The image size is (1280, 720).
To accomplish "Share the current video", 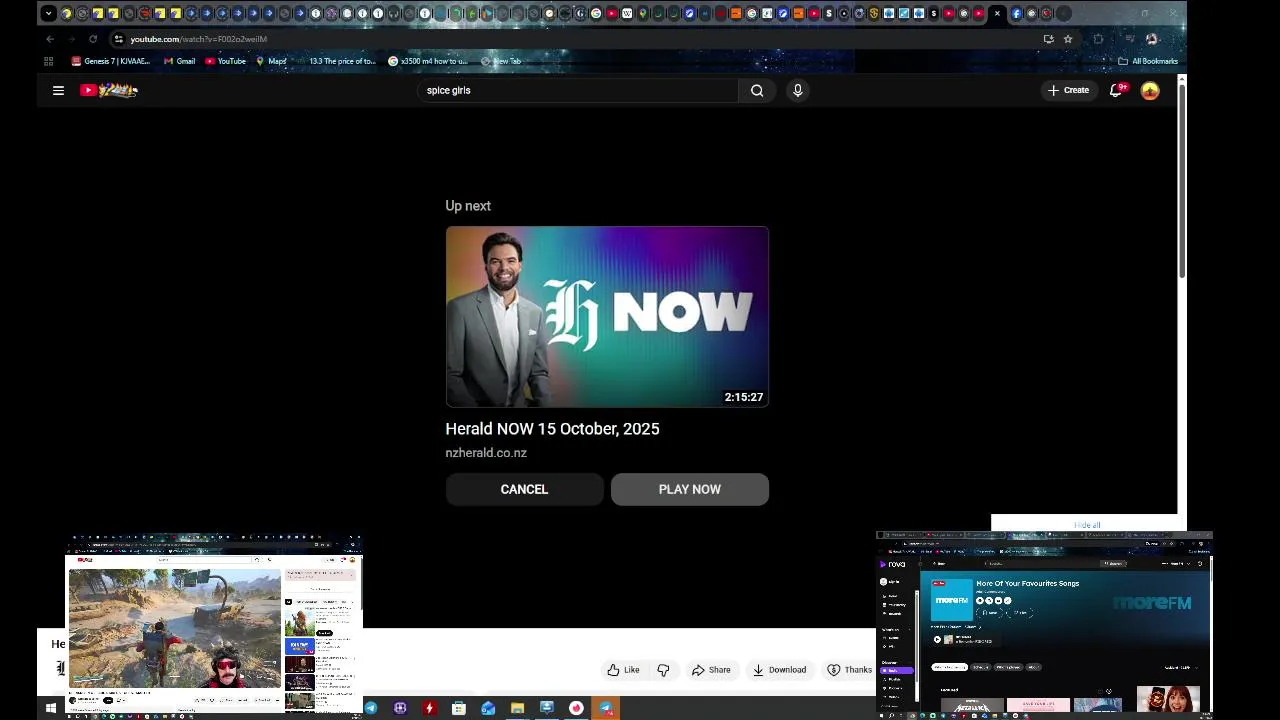I will coord(711,670).
